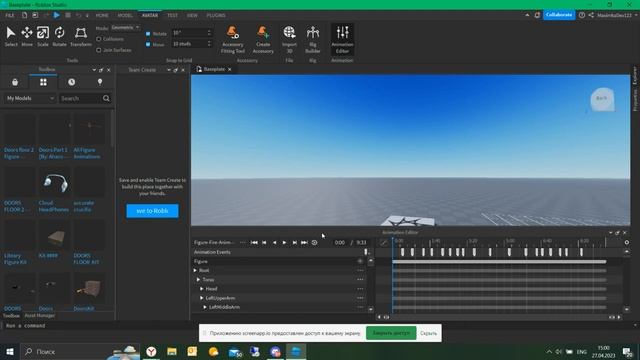The width and height of the screenshot is (640, 360).
Task: Open the Torso track options menu
Action: (x=360, y=280)
